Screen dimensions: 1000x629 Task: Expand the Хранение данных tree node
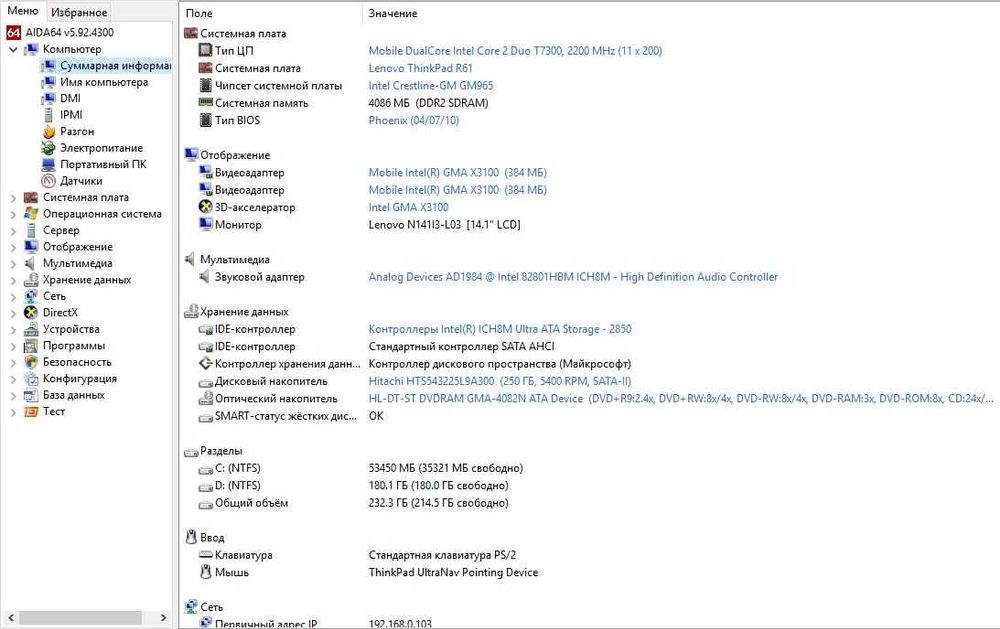coord(13,280)
